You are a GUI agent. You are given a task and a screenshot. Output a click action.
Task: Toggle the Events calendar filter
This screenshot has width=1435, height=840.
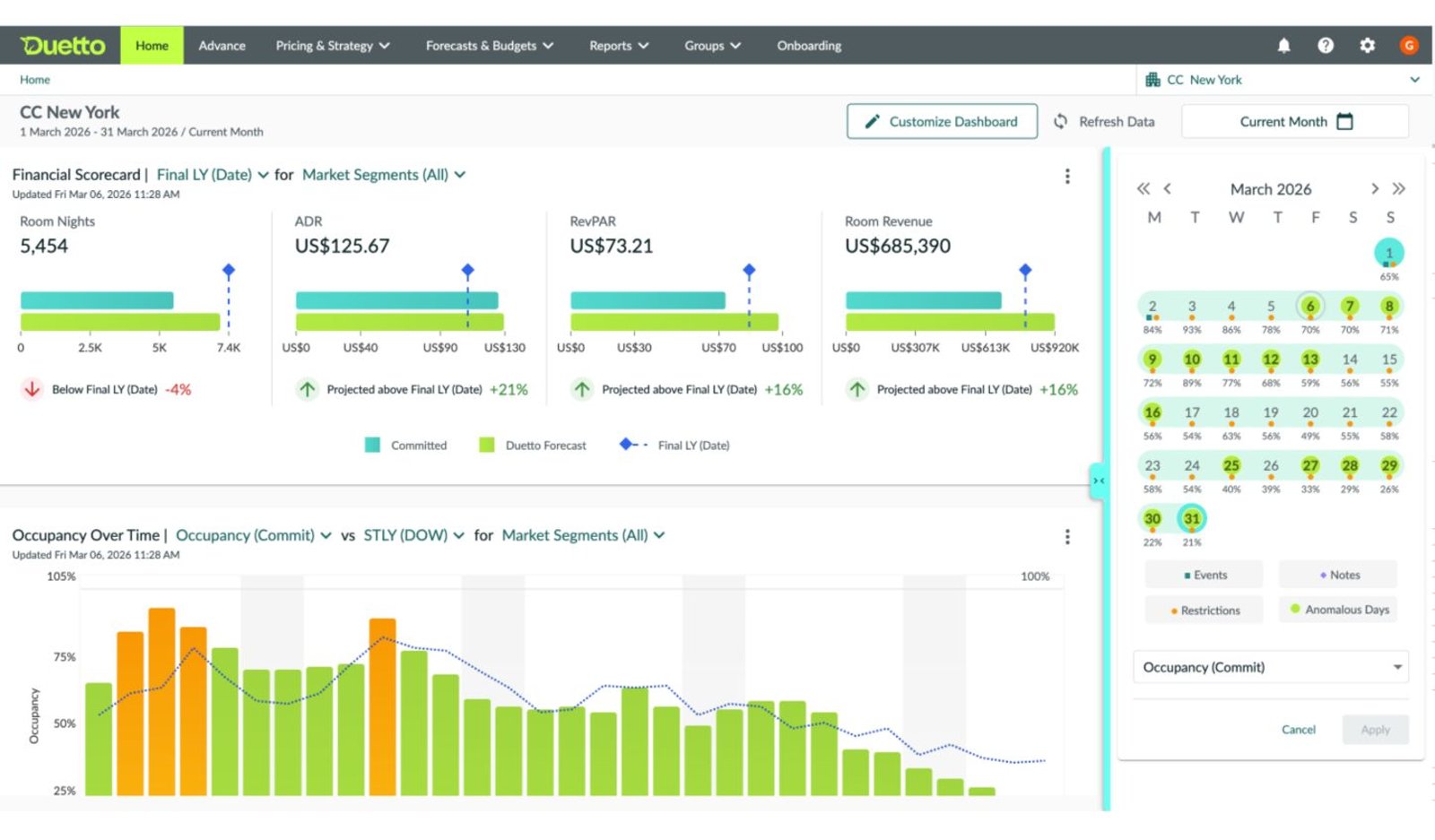(x=1205, y=575)
